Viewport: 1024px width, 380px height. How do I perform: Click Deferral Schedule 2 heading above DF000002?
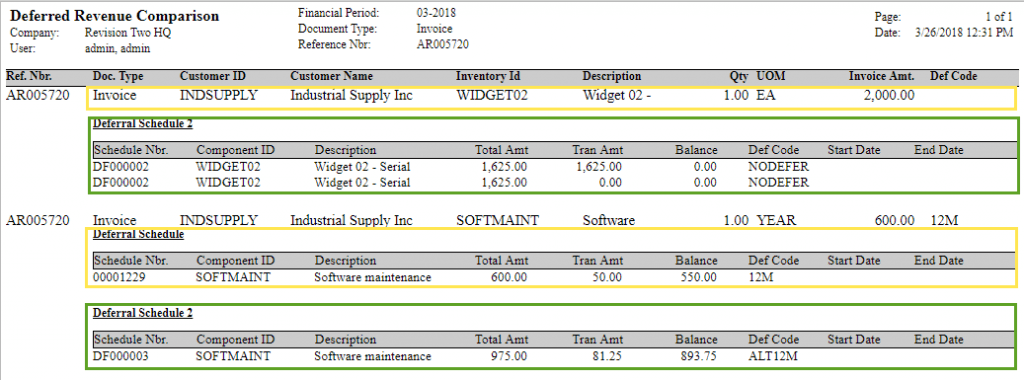[142, 123]
